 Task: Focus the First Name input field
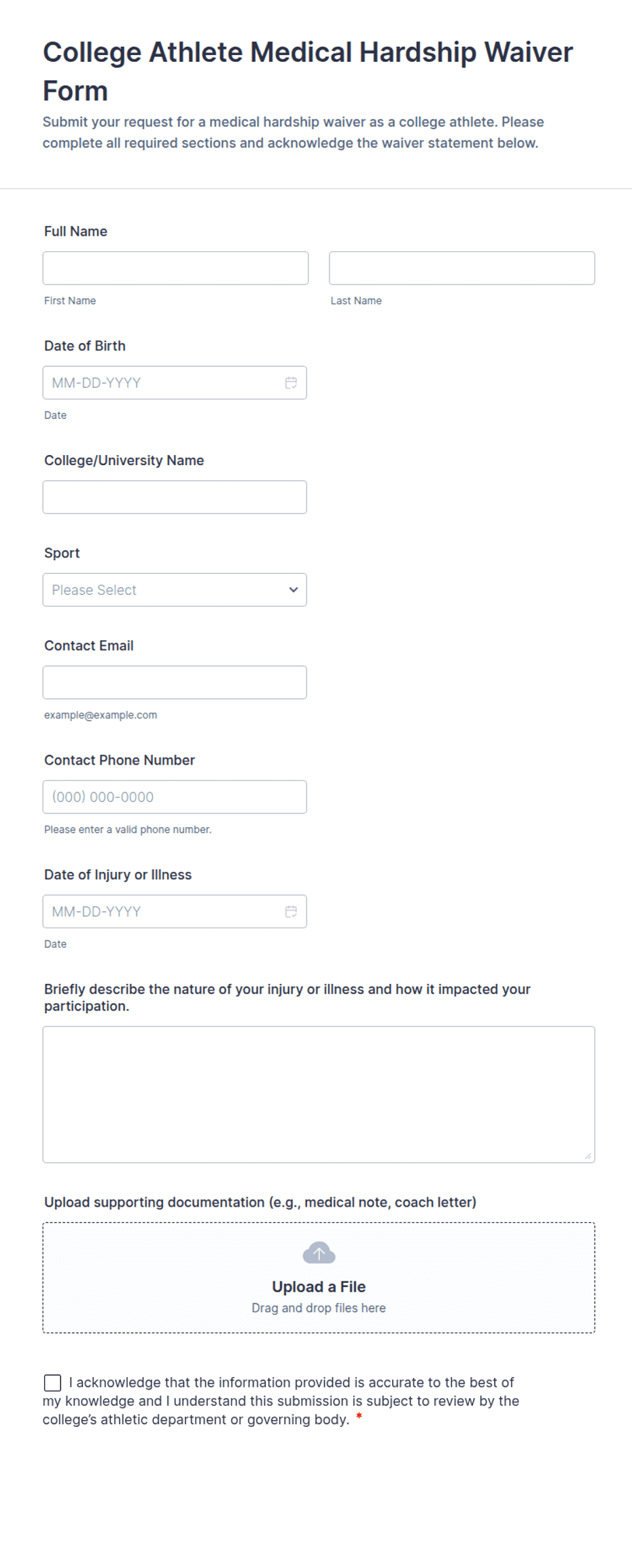[x=175, y=268]
